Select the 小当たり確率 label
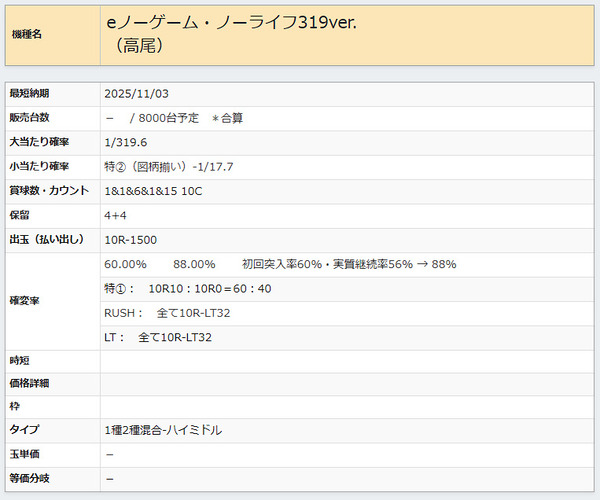This screenshot has width=600, height=500. click(x=39, y=166)
